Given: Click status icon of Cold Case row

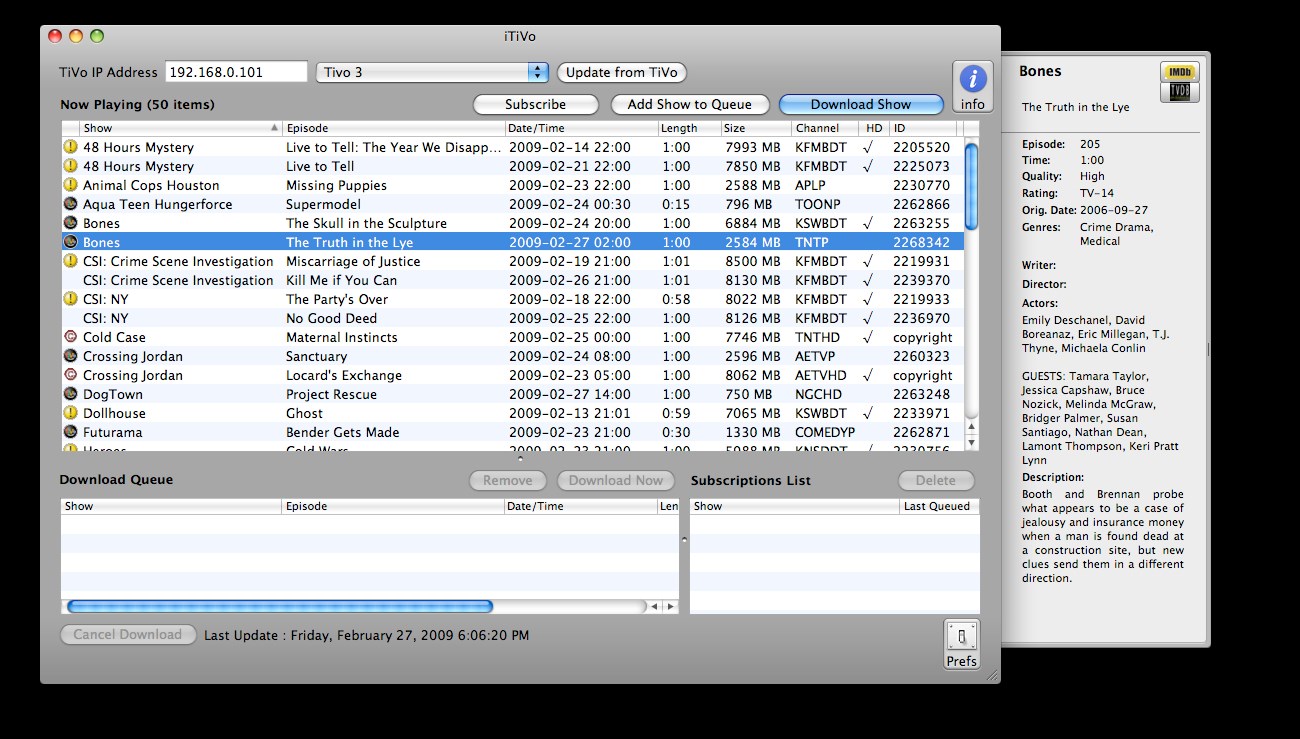Looking at the screenshot, I should (71, 337).
